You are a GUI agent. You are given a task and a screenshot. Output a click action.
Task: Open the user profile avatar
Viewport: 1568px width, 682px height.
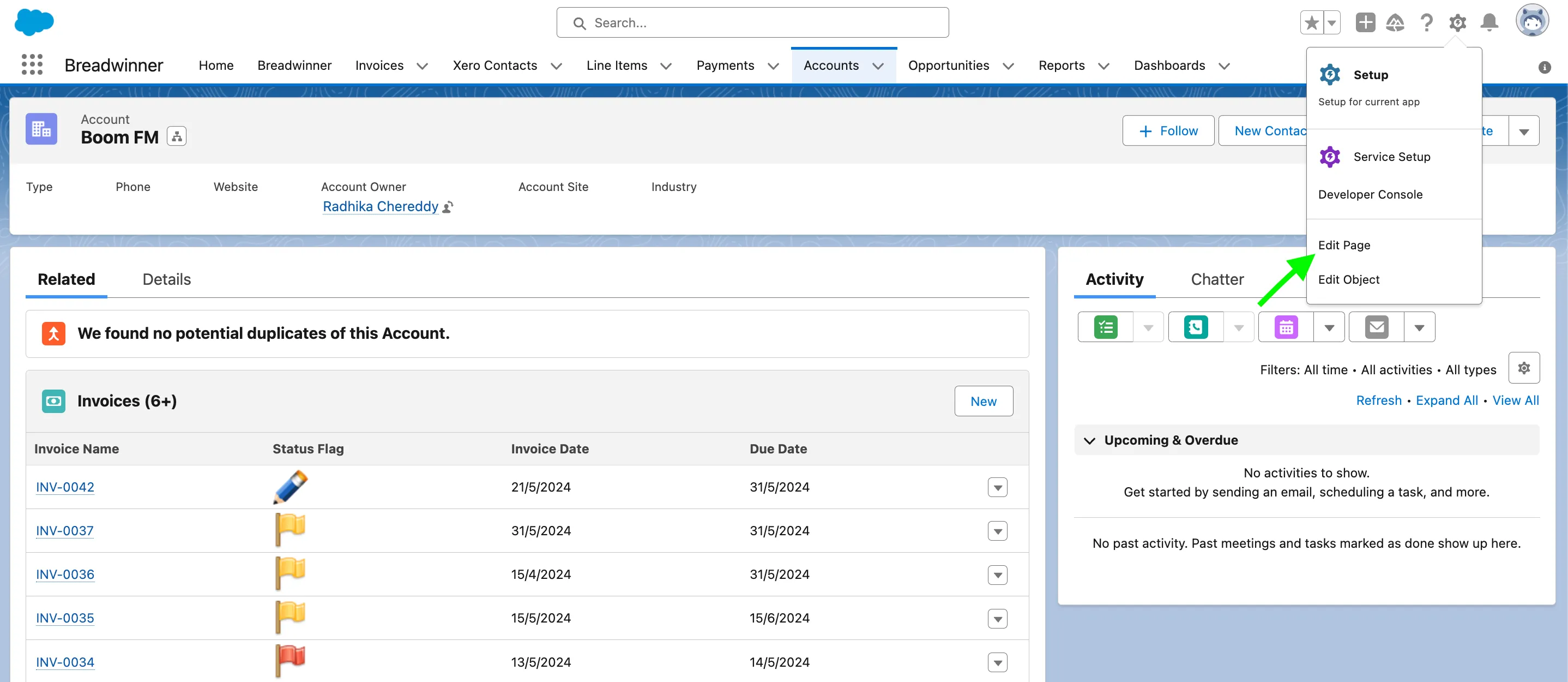[x=1532, y=21]
